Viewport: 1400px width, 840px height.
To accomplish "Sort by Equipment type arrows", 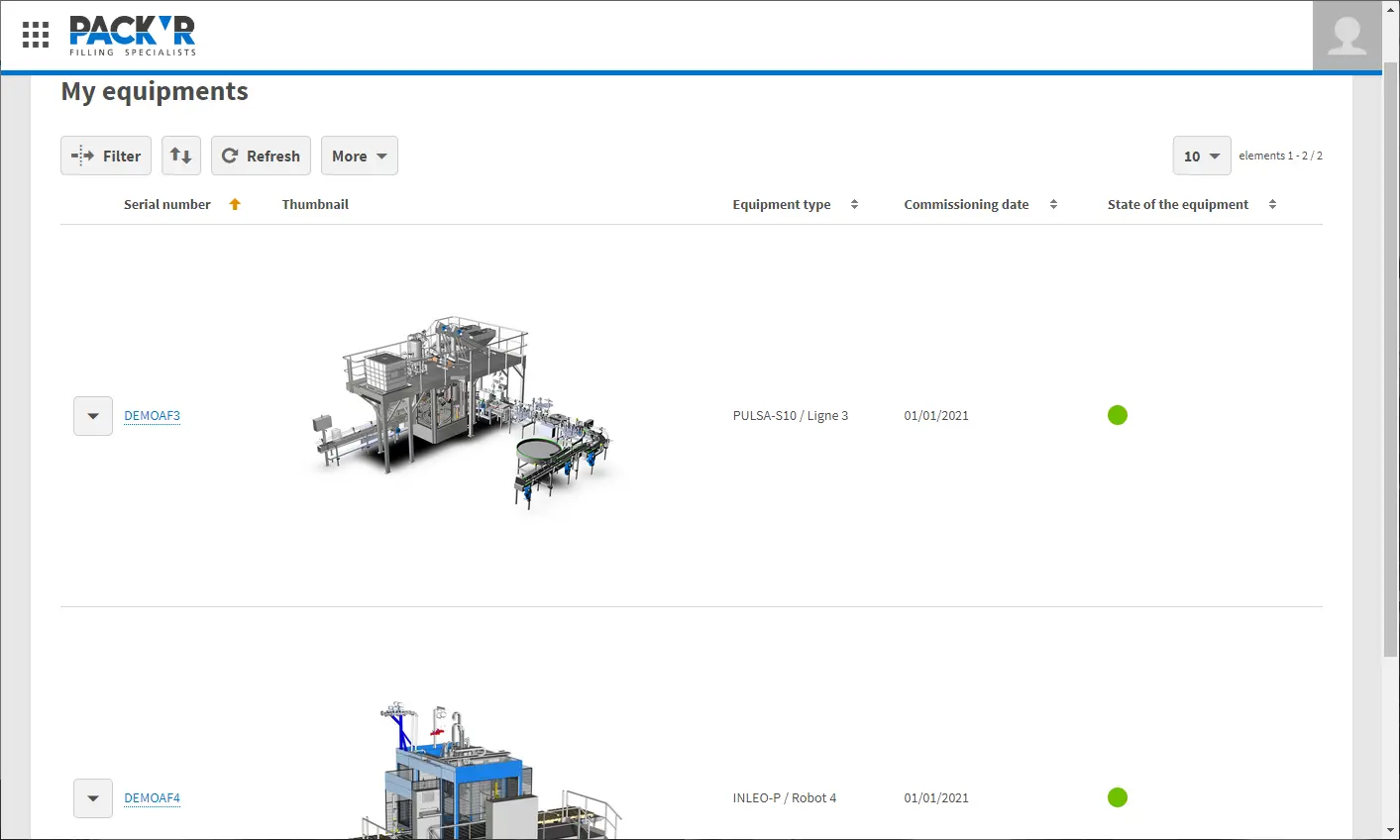I will (854, 204).
